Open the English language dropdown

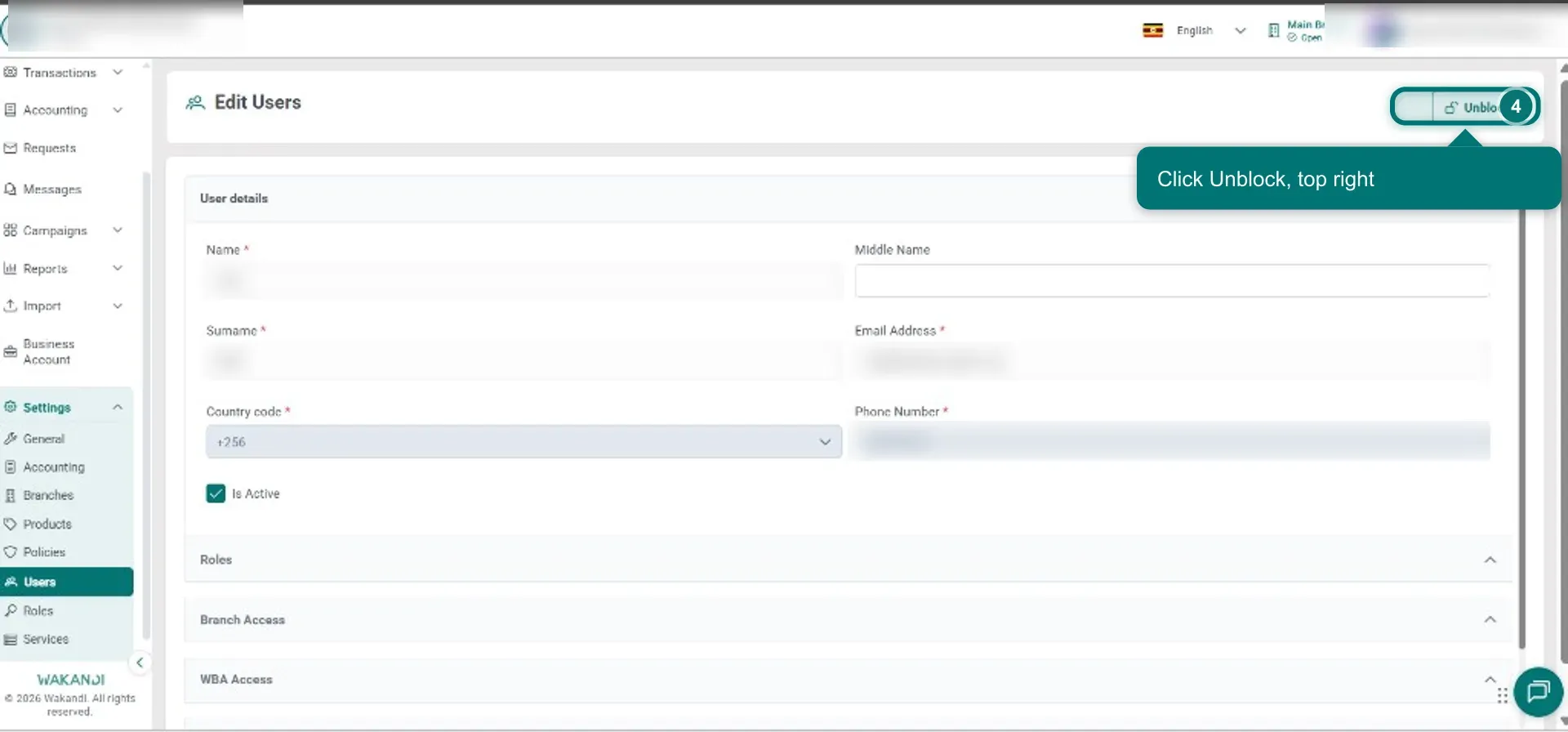click(1211, 30)
